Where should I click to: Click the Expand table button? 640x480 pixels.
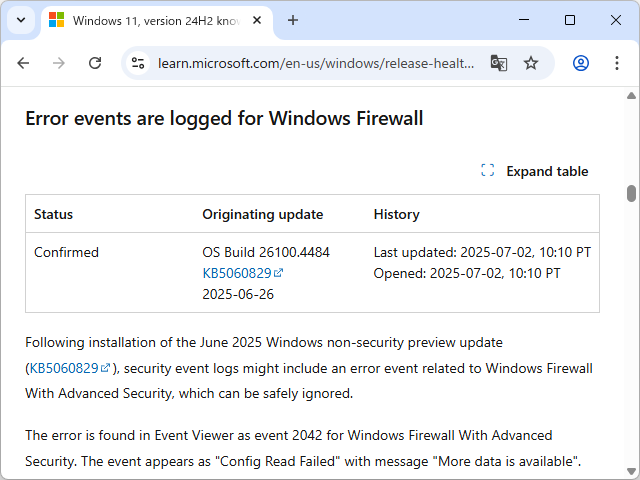535,171
